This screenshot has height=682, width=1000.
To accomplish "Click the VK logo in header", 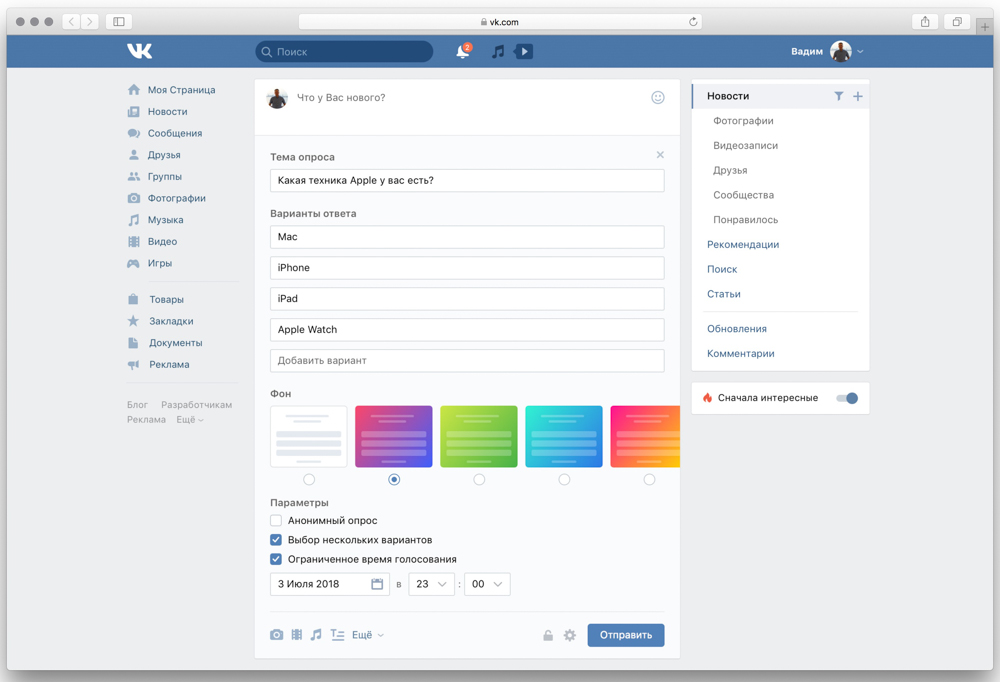I will click(139, 51).
